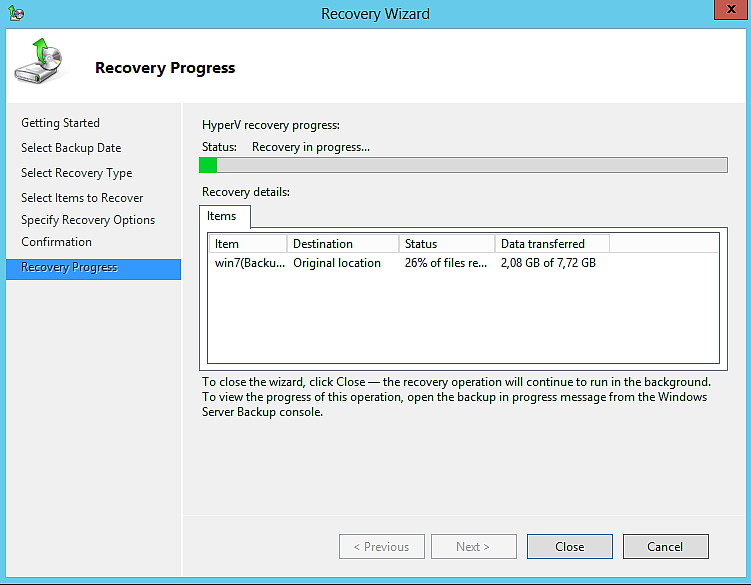Screen dimensions: 751x585
Task: Jump to the Confirmation step
Action: 57,242
